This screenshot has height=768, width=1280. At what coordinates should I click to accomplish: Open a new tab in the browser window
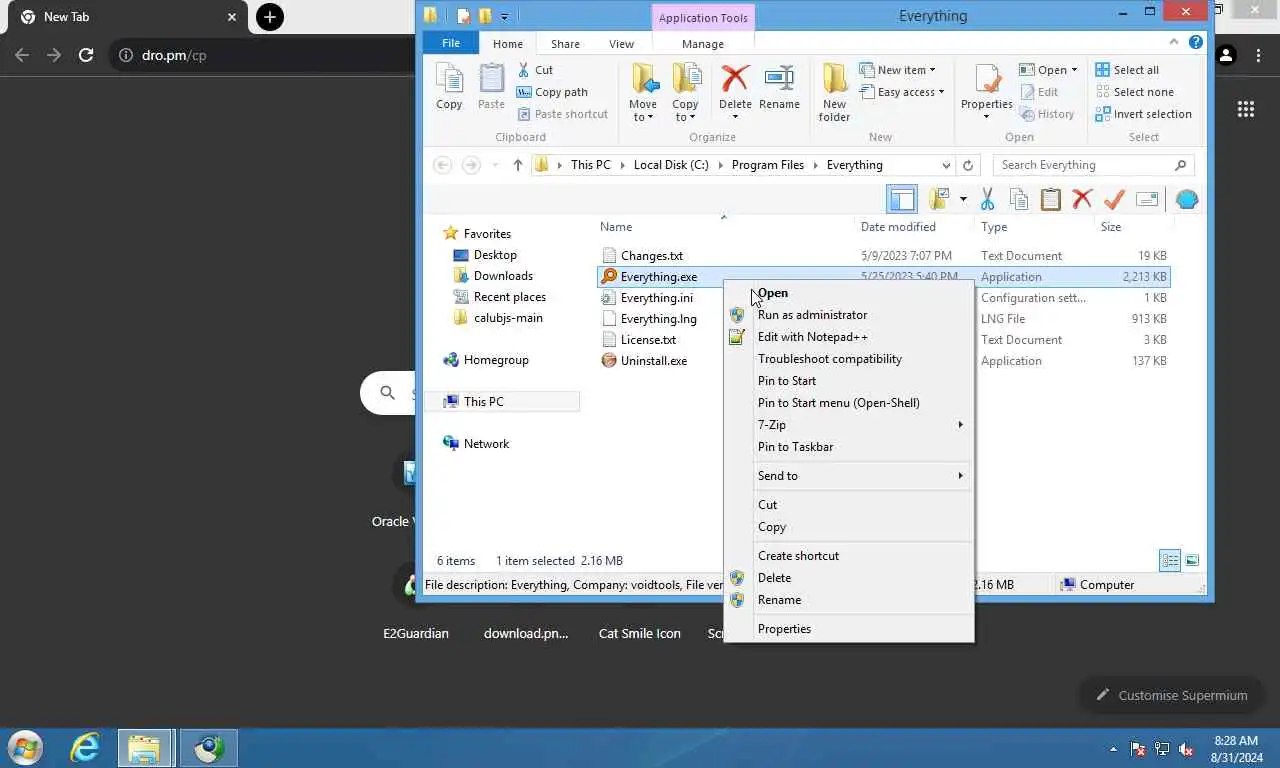coord(269,17)
